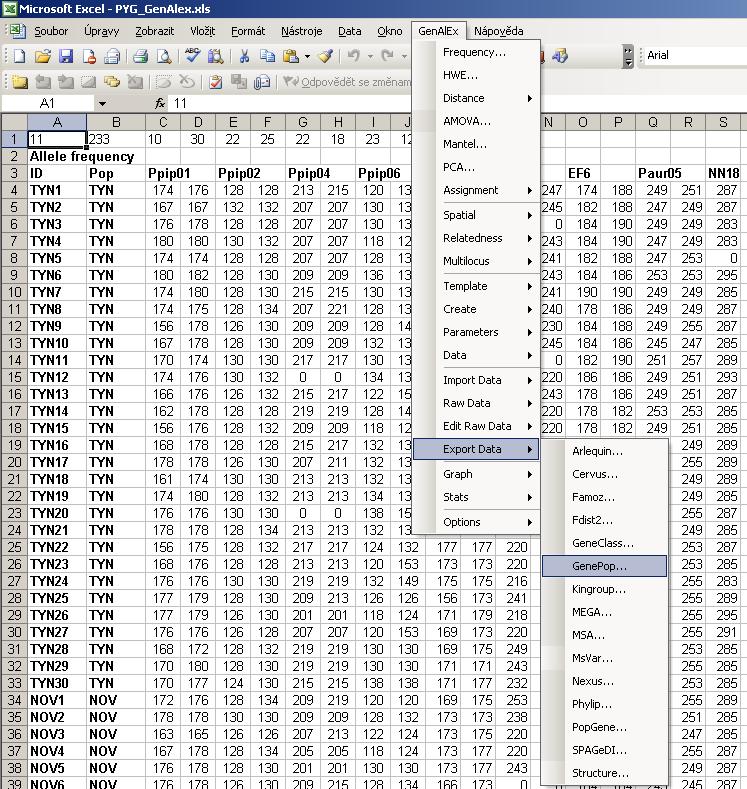Image resolution: width=747 pixels, height=789 pixels.
Task: Select Arlequin… export option
Action: pyautogui.click(x=604, y=451)
